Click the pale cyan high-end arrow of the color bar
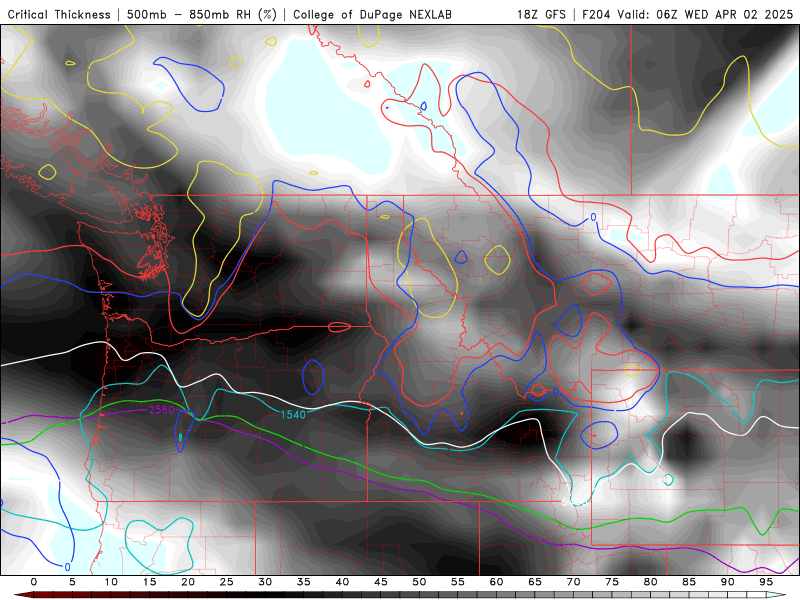This screenshot has width=800, height=600. (x=778, y=595)
